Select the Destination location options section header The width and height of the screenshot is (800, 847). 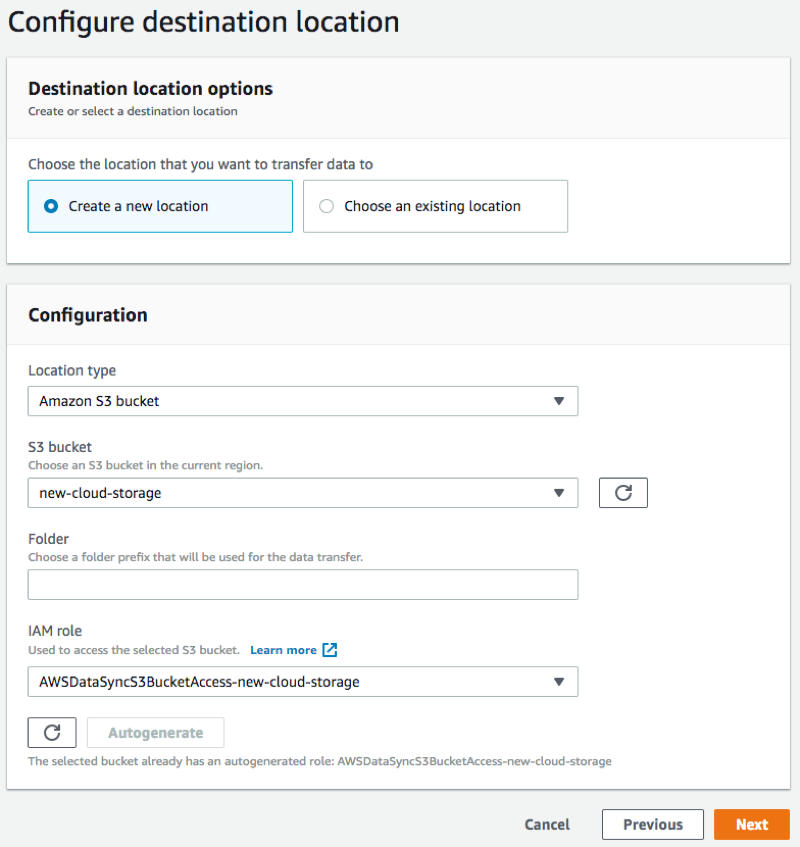point(150,89)
